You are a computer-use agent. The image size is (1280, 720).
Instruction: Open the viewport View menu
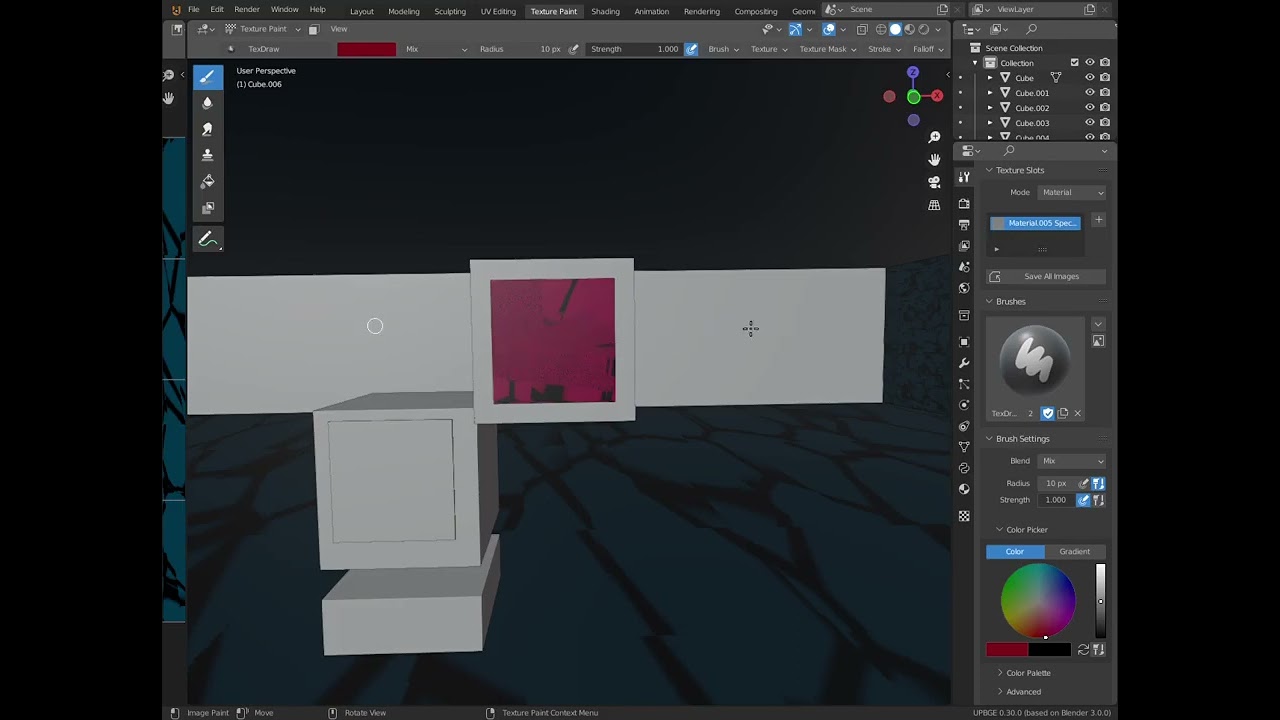pyautogui.click(x=339, y=29)
